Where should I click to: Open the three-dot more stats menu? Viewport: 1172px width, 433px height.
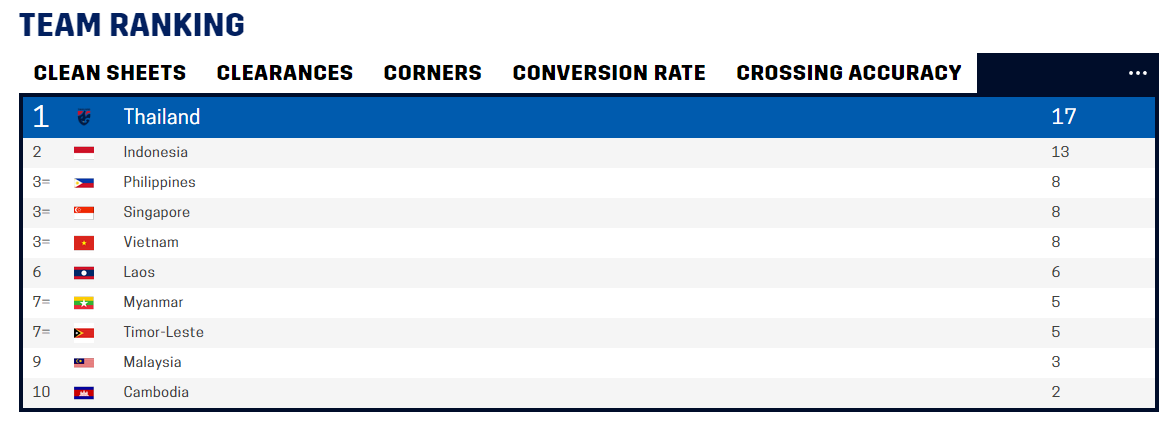[1137, 73]
